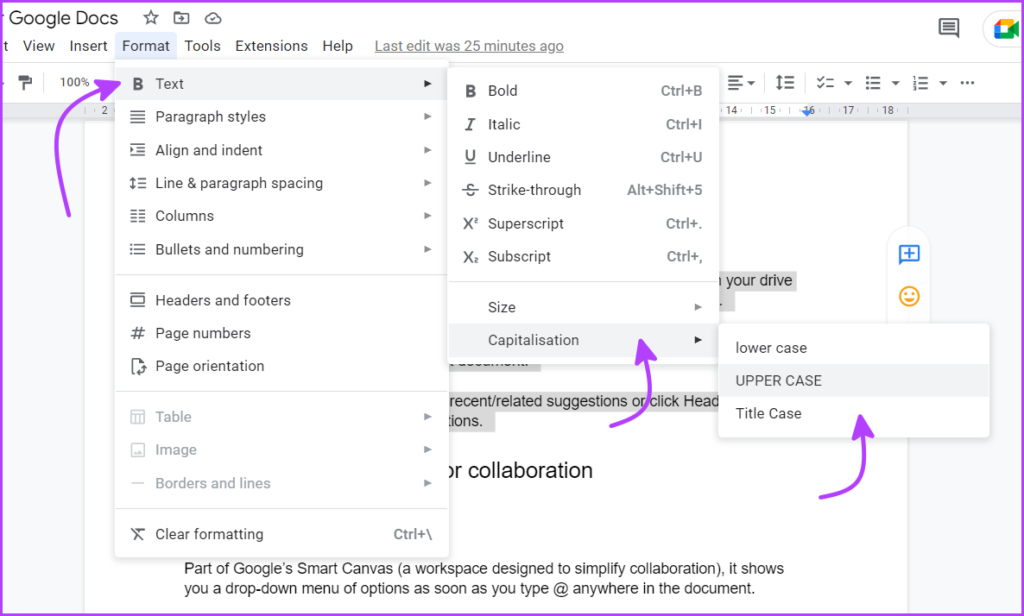Select the Capitalisation submenu entry
Image resolution: width=1024 pixels, height=616 pixels.
coord(583,340)
